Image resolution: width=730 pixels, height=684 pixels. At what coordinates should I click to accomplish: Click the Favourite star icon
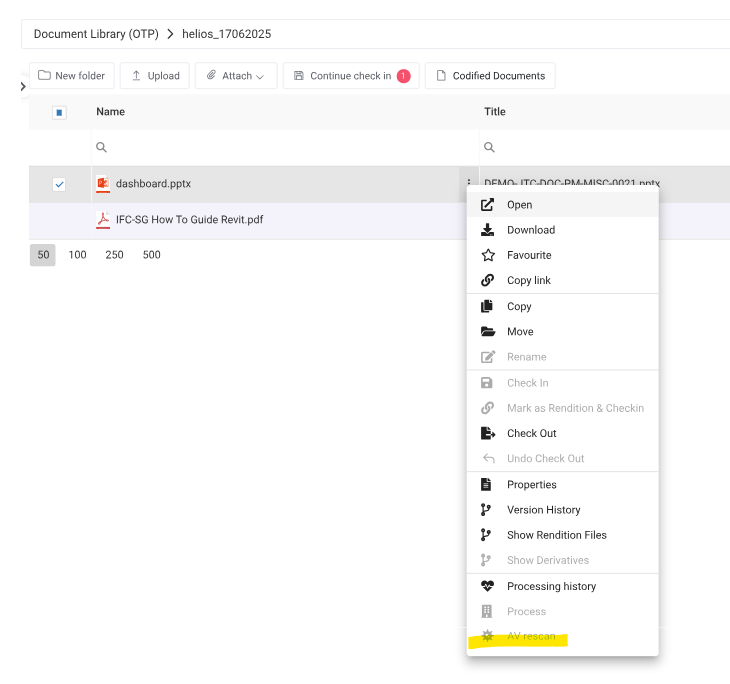pyautogui.click(x=488, y=255)
